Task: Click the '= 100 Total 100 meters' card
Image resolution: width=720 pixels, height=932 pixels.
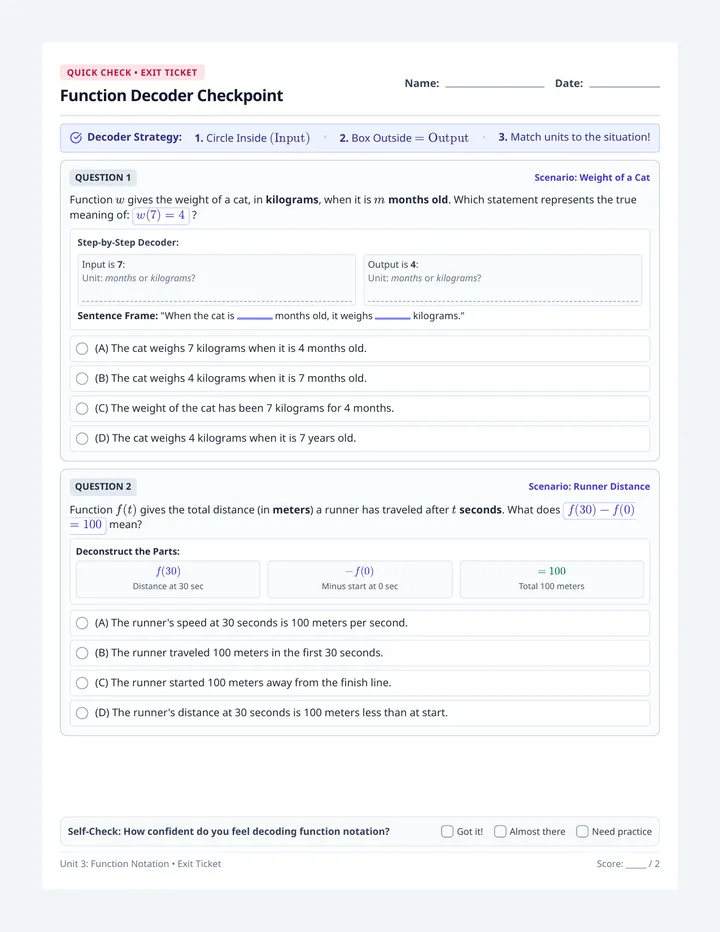Action: tap(552, 579)
